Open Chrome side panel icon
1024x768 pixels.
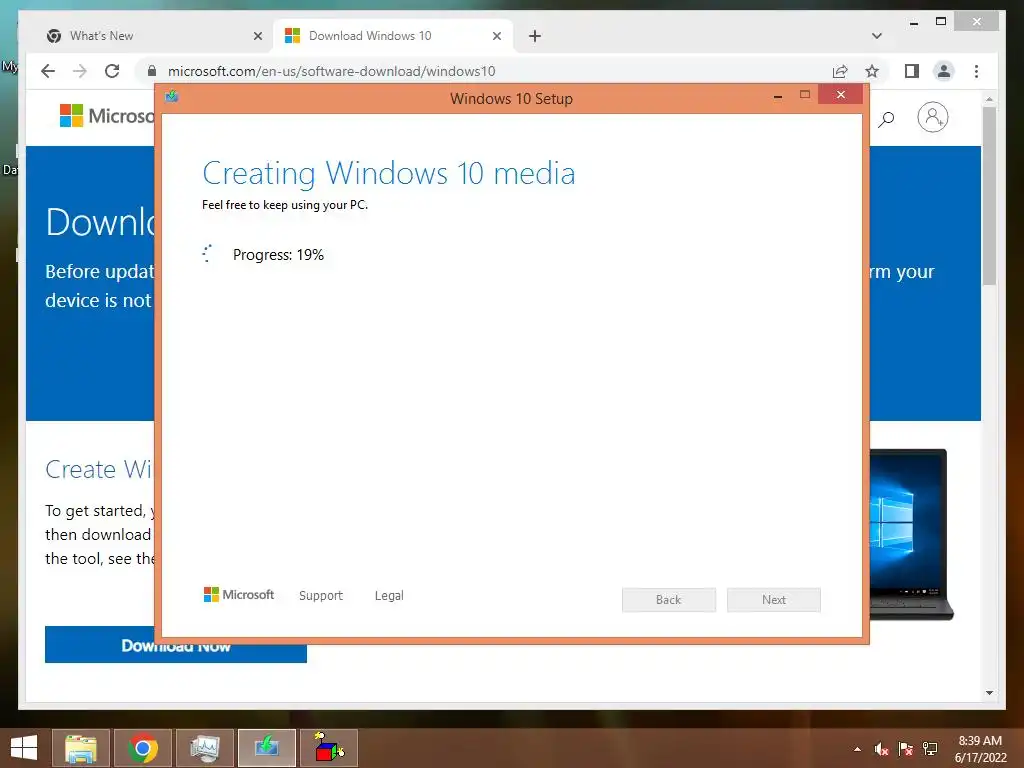912,71
